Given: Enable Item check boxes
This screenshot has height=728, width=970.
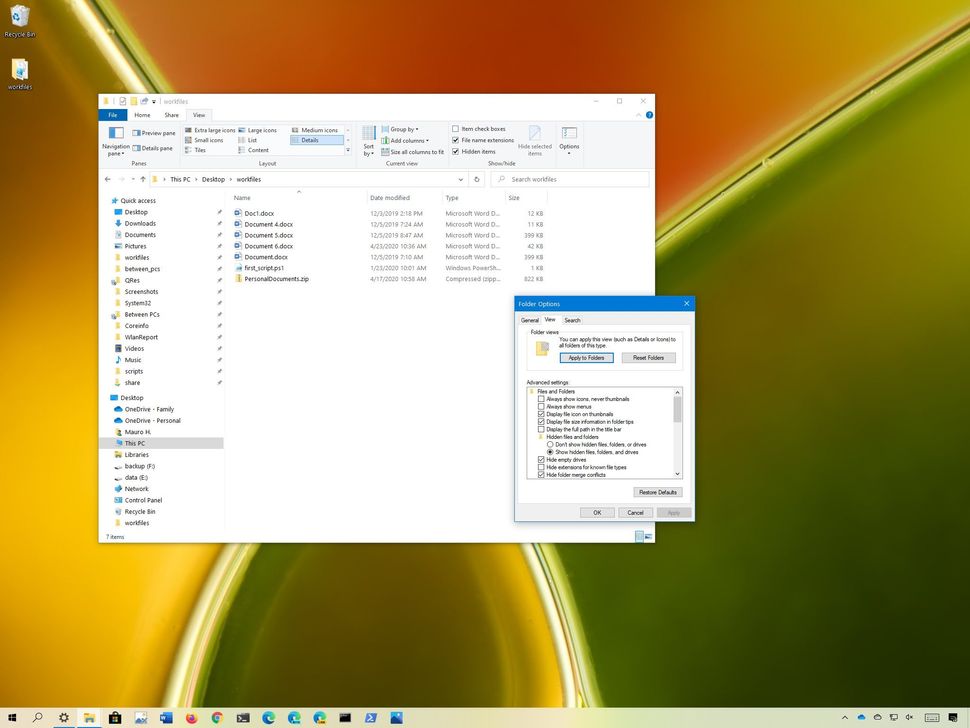Looking at the screenshot, I should (x=456, y=129).
